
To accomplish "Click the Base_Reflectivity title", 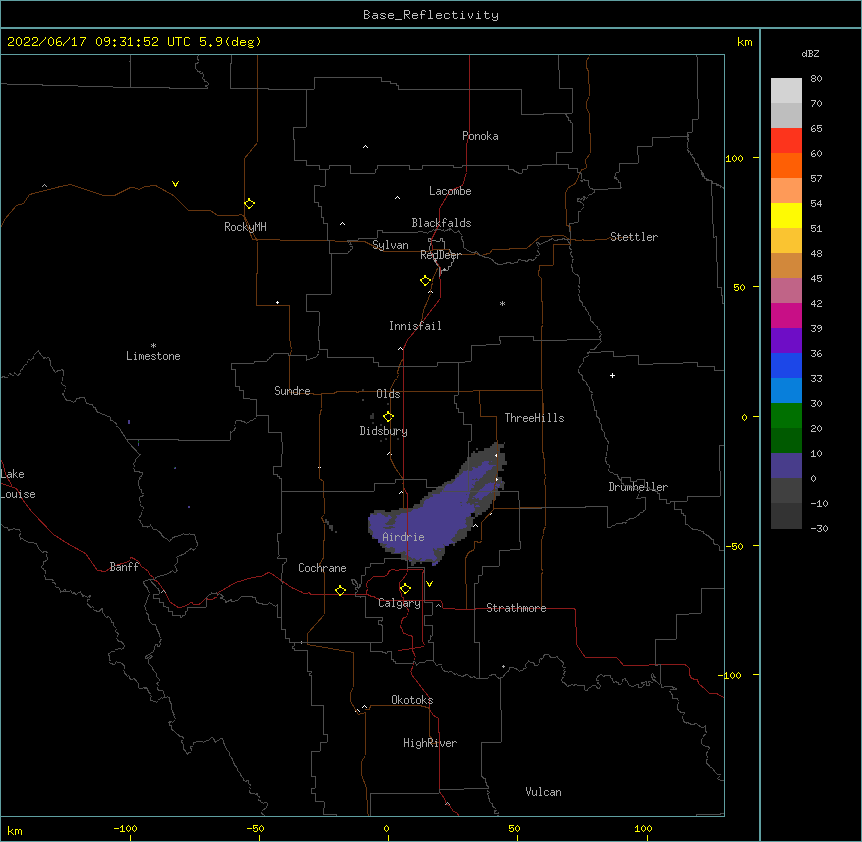I will (x=431, y=15).
